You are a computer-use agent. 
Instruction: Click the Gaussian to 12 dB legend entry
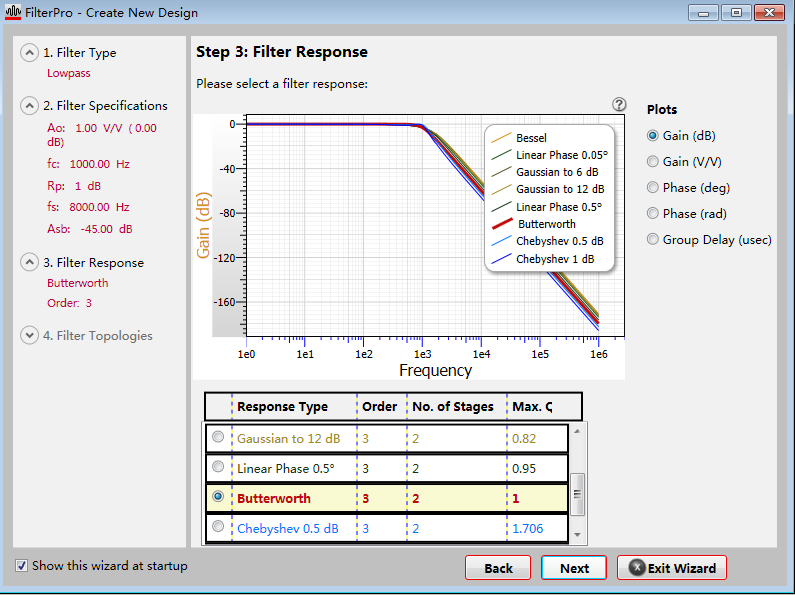click(548, 189)
